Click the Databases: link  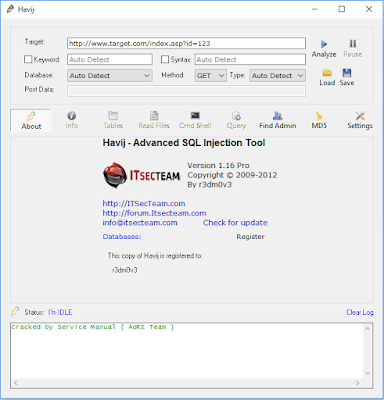122,237
